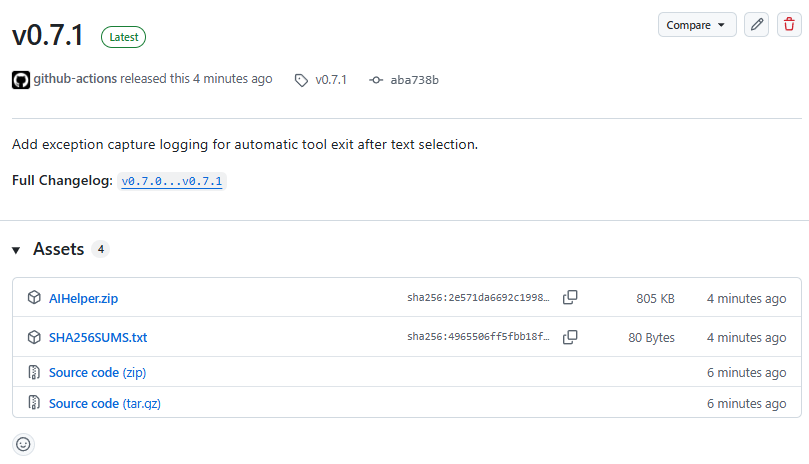This screenshot has height=464, width=809.
Task: Click the pencil edit release icon
Action: tap(756, 25)
